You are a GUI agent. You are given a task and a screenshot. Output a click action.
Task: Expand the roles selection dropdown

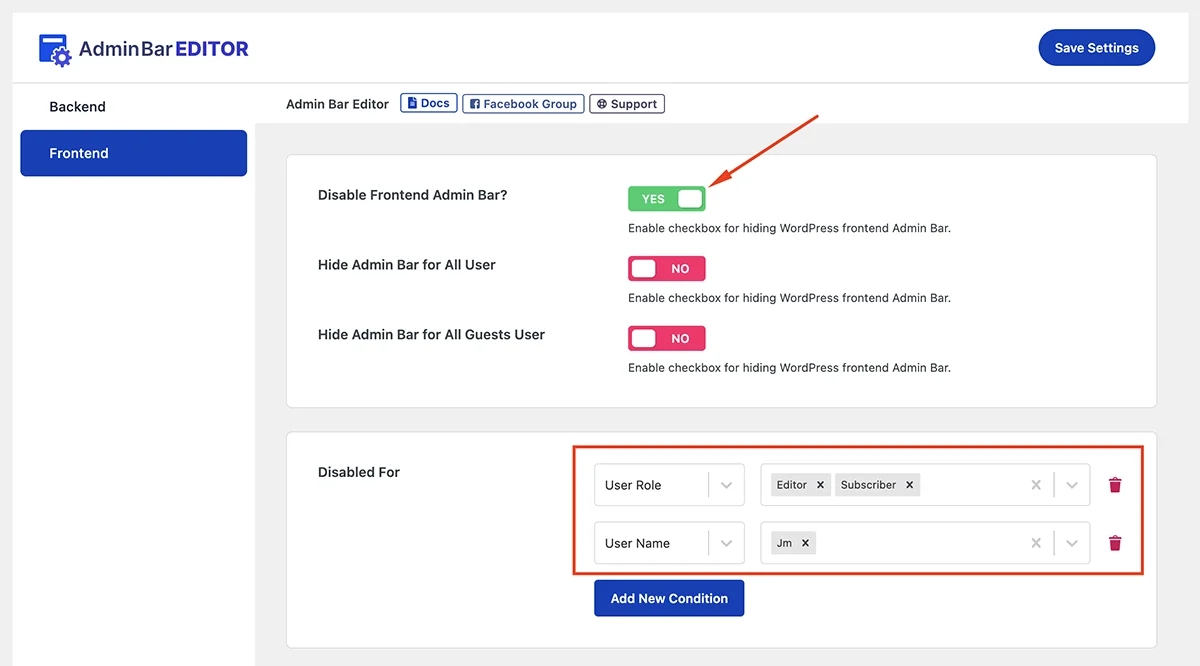(x=1071, y=484)
